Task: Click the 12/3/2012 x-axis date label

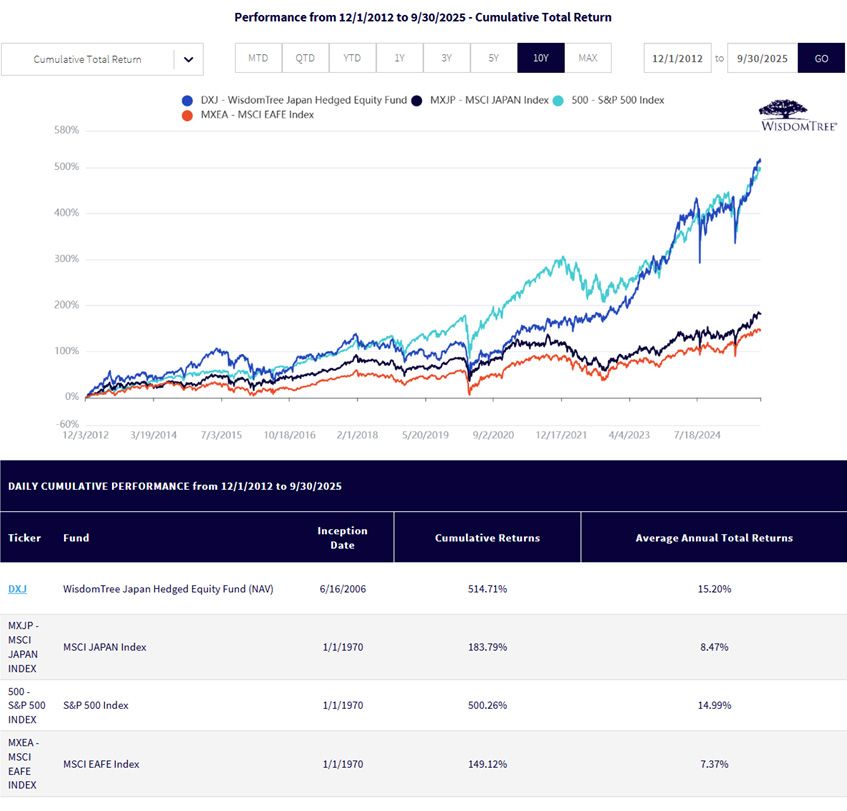Action: pos(85,435)
